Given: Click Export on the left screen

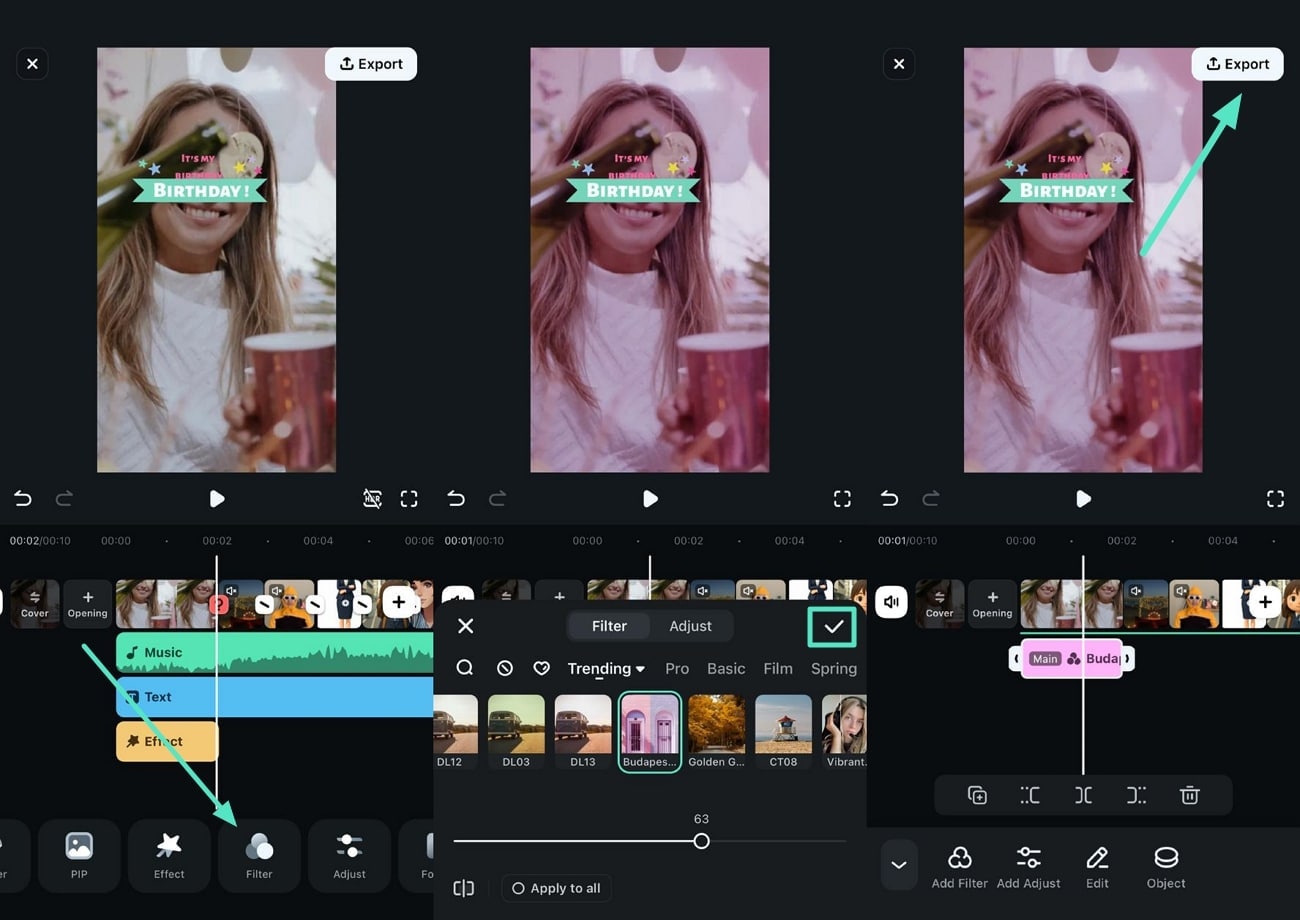Looking at the screenshot, I should pos(371,64).
